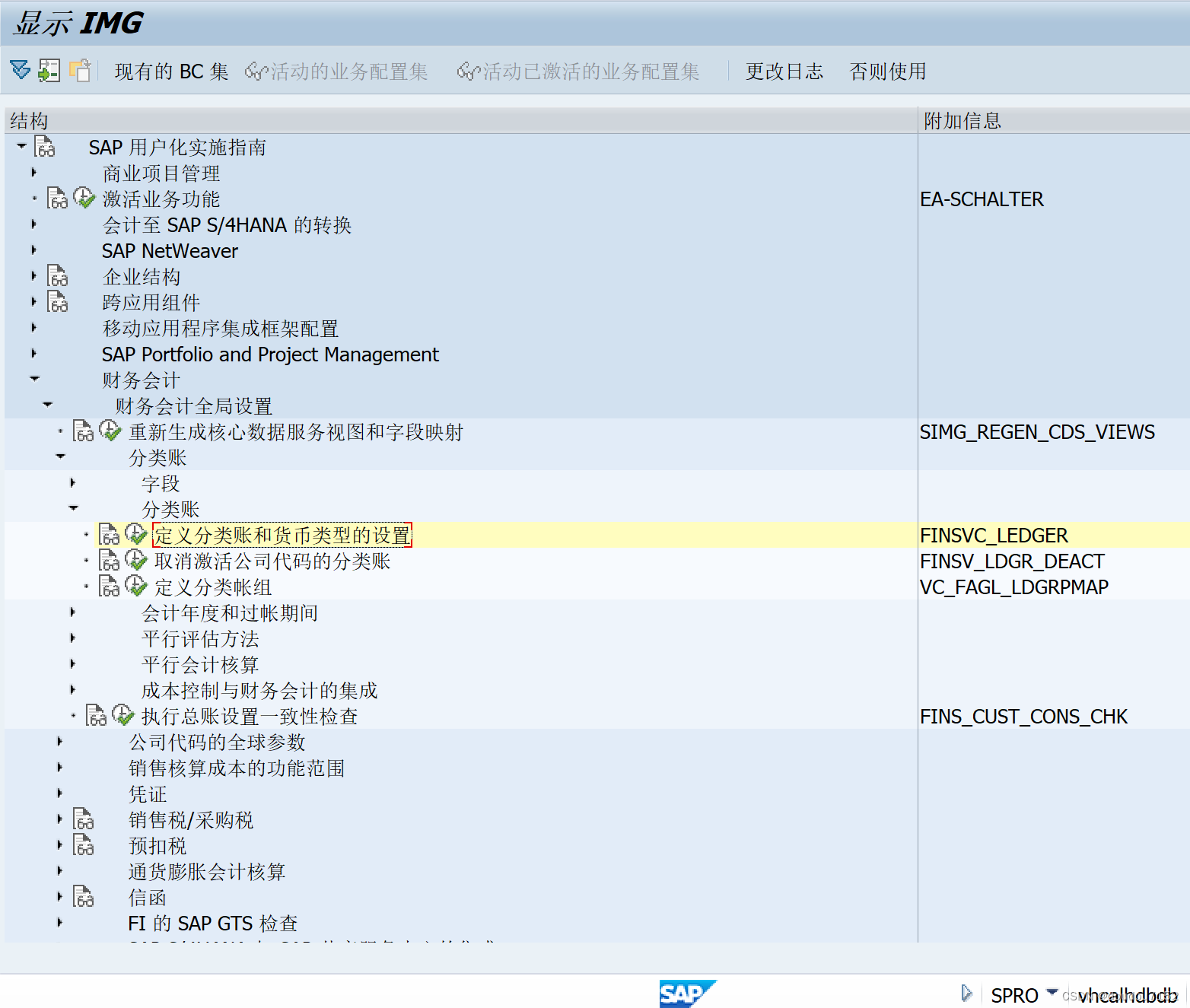
Task: Expand 通货膨胀会计核算 node
Action: point(59,871)
